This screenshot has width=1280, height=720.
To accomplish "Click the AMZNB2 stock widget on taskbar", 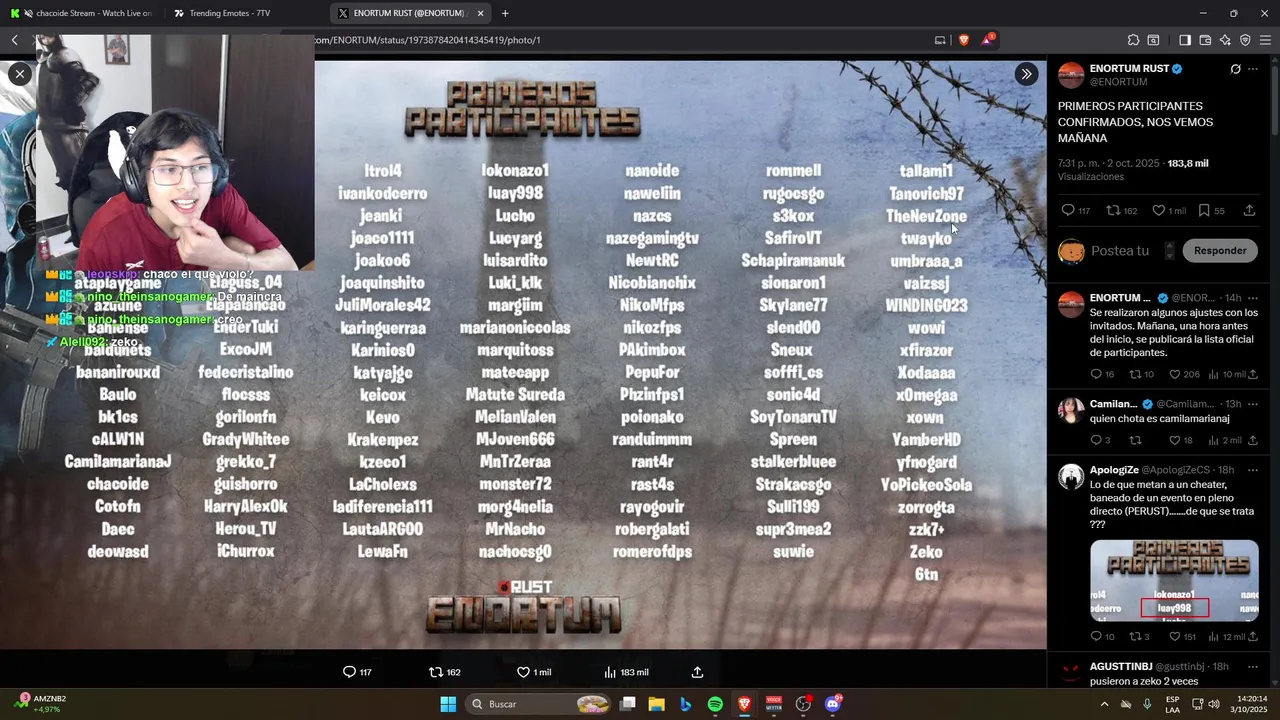I will [x=42, y=704].
